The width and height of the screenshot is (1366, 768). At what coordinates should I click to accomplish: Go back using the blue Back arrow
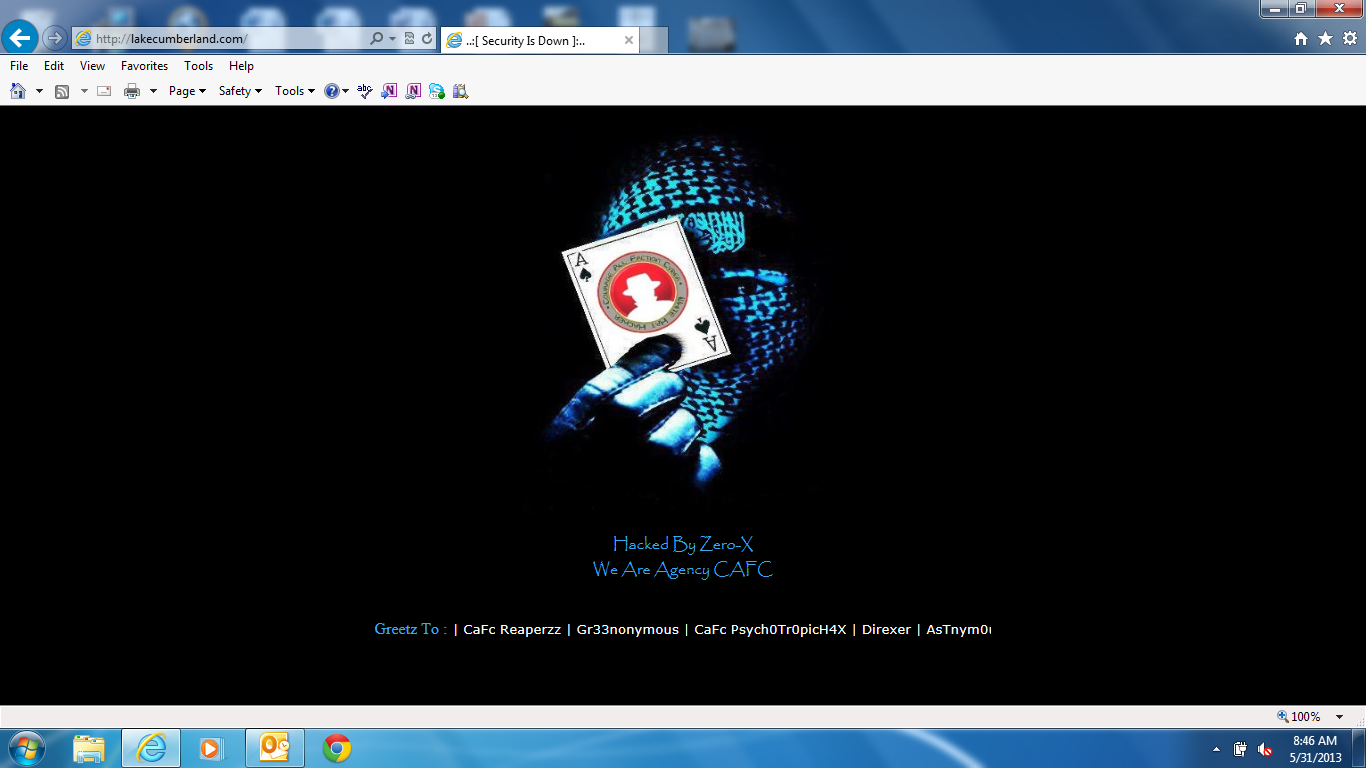click(x=20, y=38)
